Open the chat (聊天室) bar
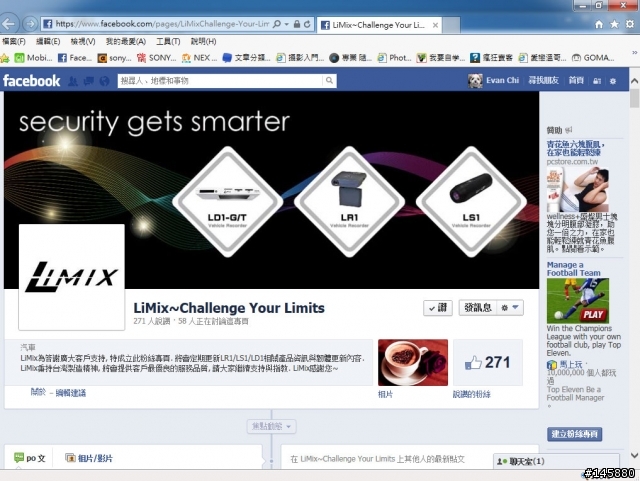The image size is (640, 481). click(x=556, y=461)
